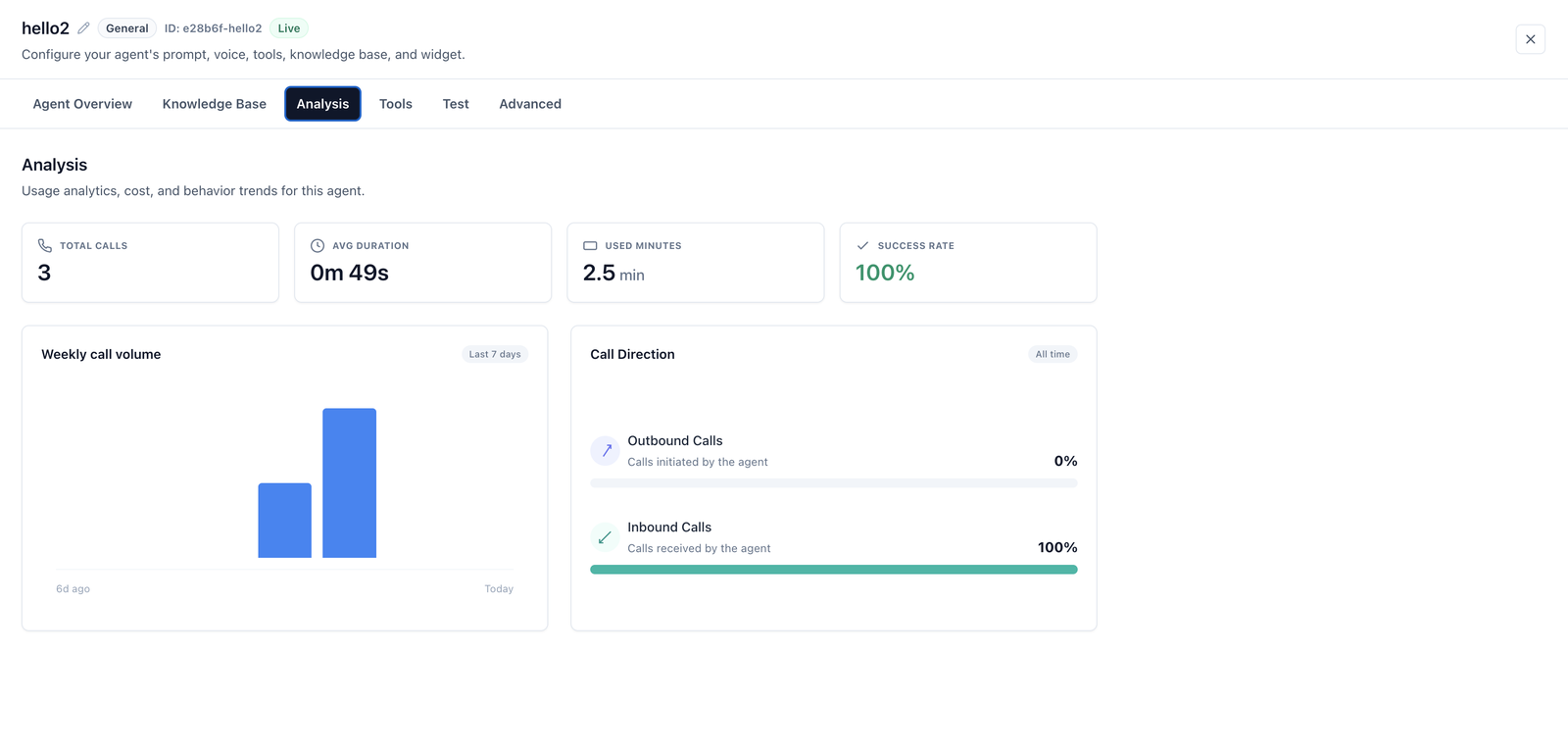Click the phone icon in Total Calls card

[45, 246]
